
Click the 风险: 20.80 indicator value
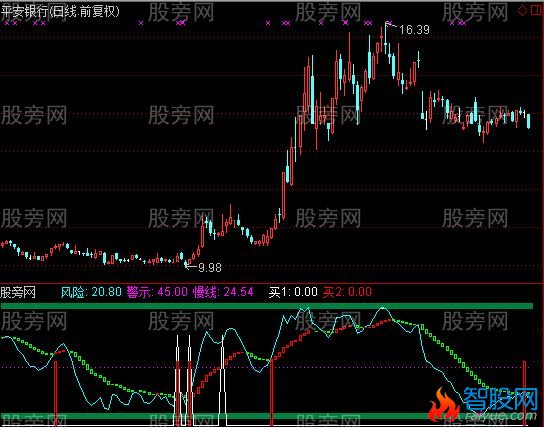tap(91, 292)
